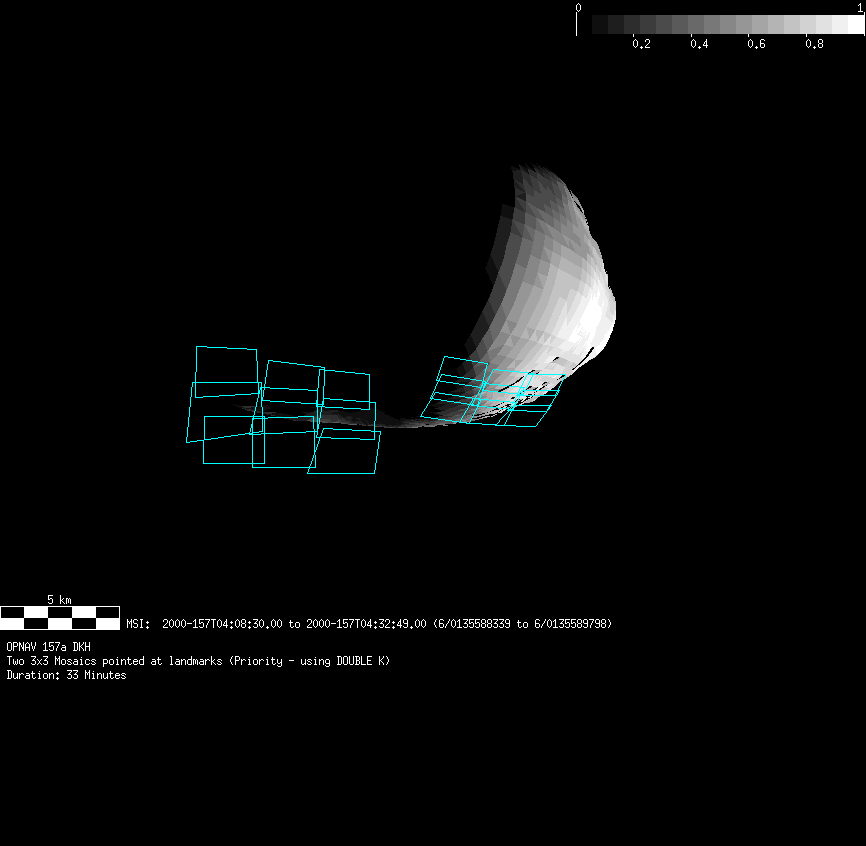Click the '0.2' legend tick label
The width and height of the screenshot is (866, 846).
pos(641,44)
